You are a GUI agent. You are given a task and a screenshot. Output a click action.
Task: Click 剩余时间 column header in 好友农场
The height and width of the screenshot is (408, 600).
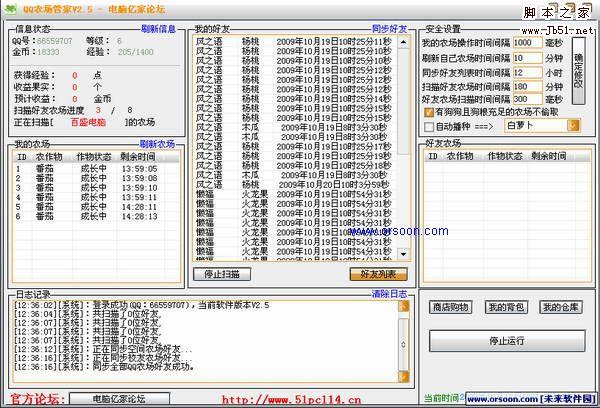point(549,156)
